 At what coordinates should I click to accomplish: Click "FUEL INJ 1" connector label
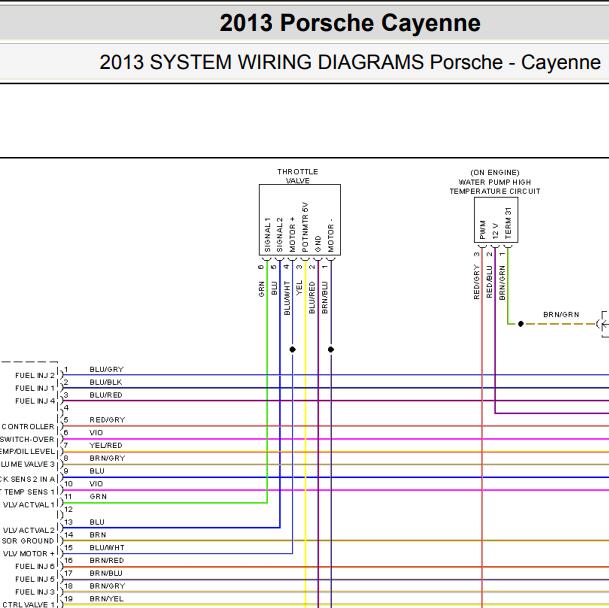click(35, 388)
